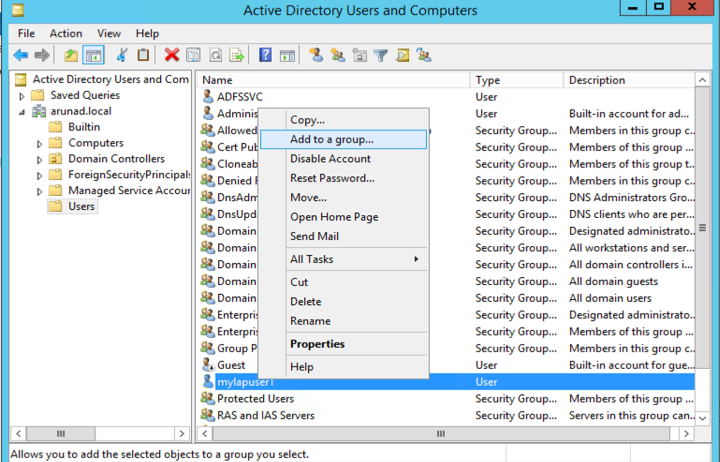The width and height of the screenshot is (720, 462).
Task: Click the Find objects toolbar icon
Action: click(403, 56)
